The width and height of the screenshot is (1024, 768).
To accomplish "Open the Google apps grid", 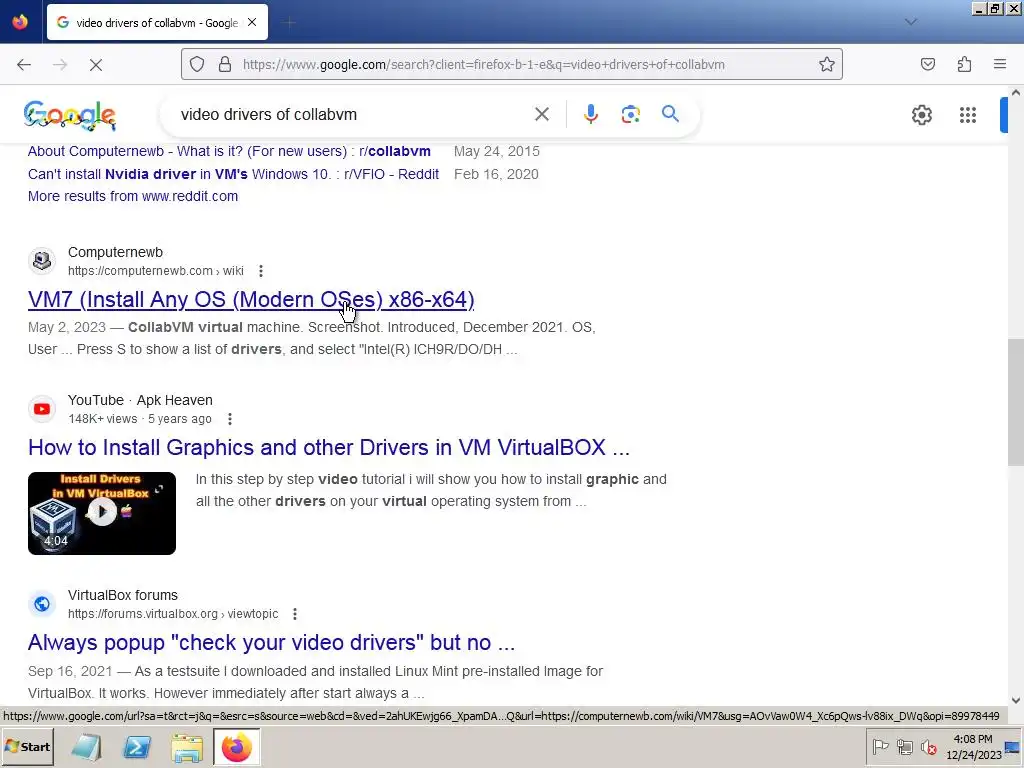I will coord(968,115).
